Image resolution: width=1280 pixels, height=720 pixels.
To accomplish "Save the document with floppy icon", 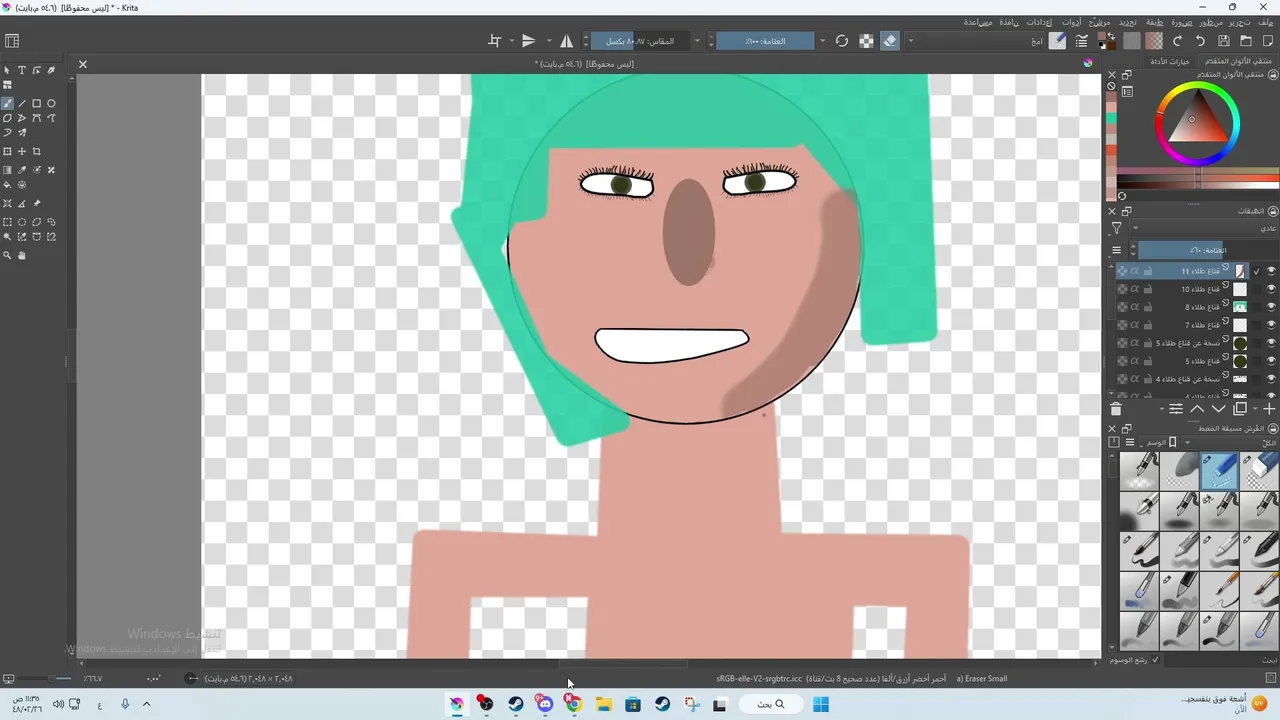I will pos(1223,41).
